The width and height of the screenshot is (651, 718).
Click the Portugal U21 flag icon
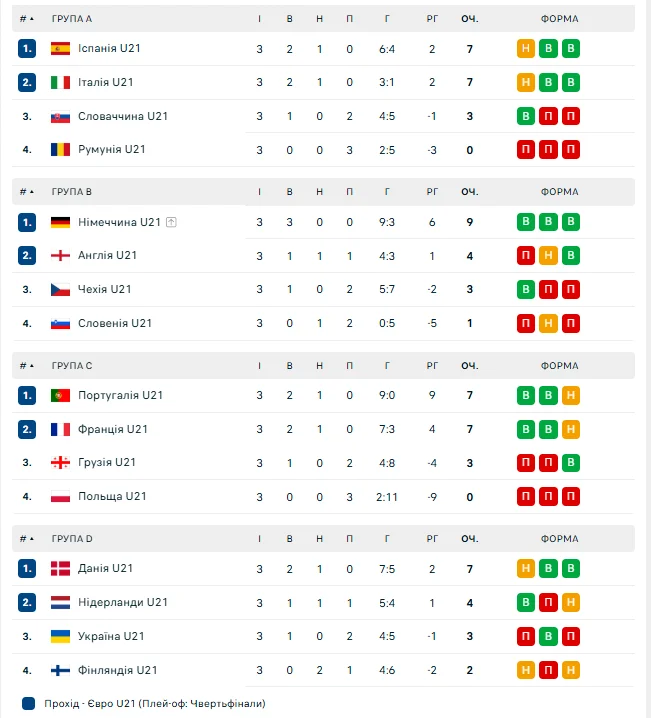(60, 395)
